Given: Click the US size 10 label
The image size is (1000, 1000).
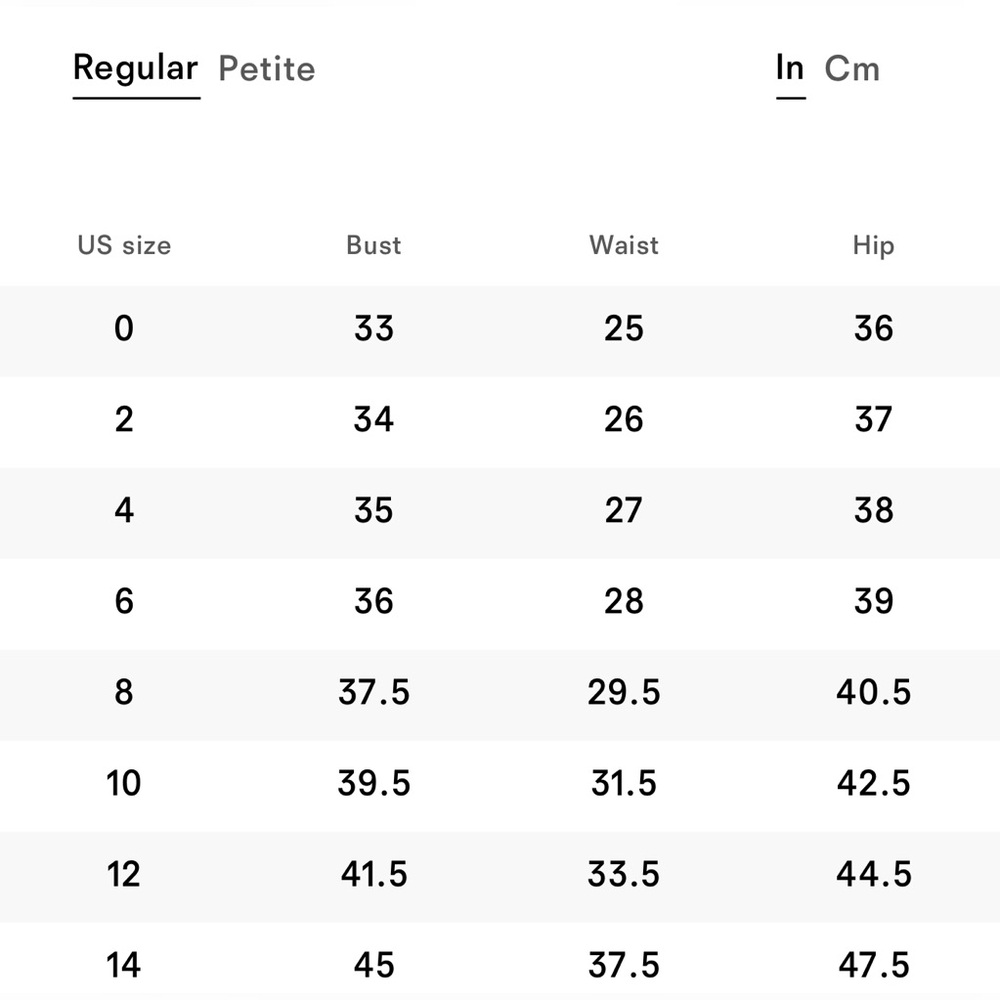Looking at the screenshot, I should tap(124, 784).
